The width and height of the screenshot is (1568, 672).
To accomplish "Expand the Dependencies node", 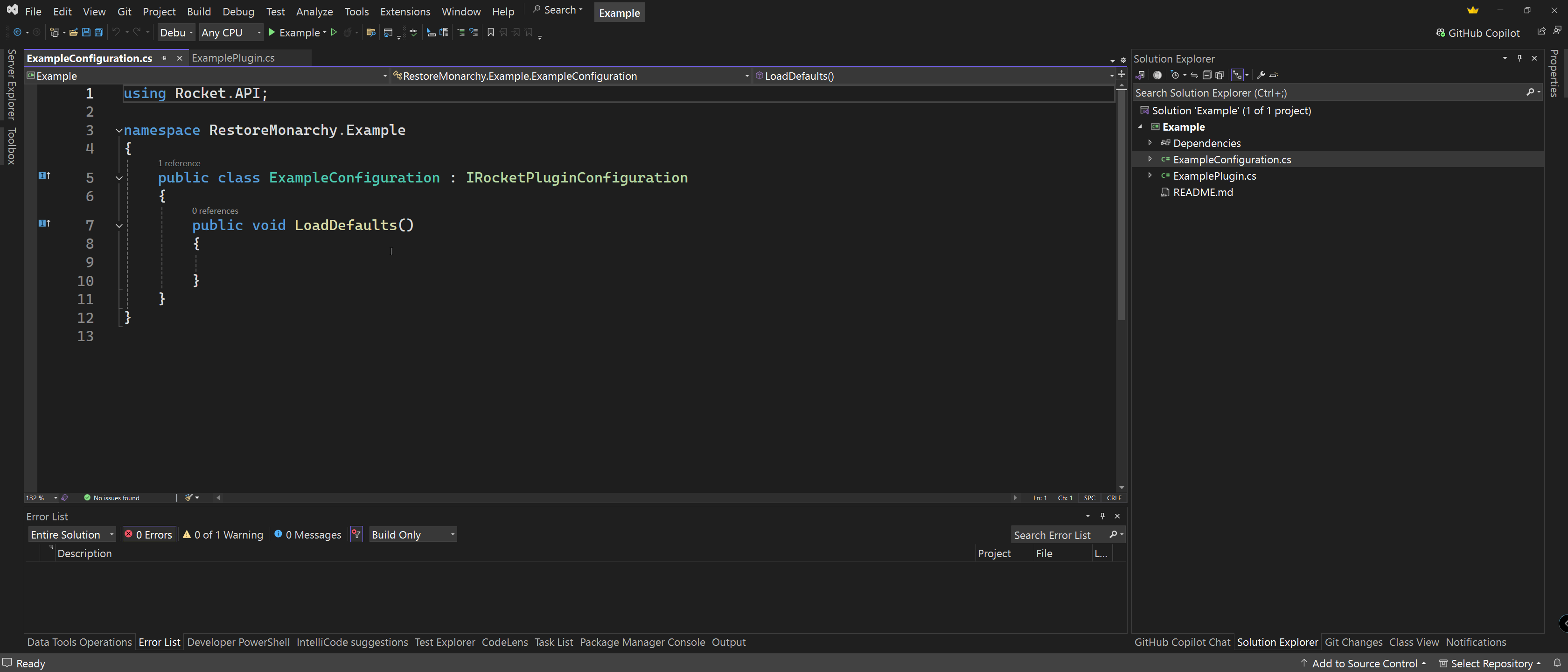I will [x=1150, y=142].
